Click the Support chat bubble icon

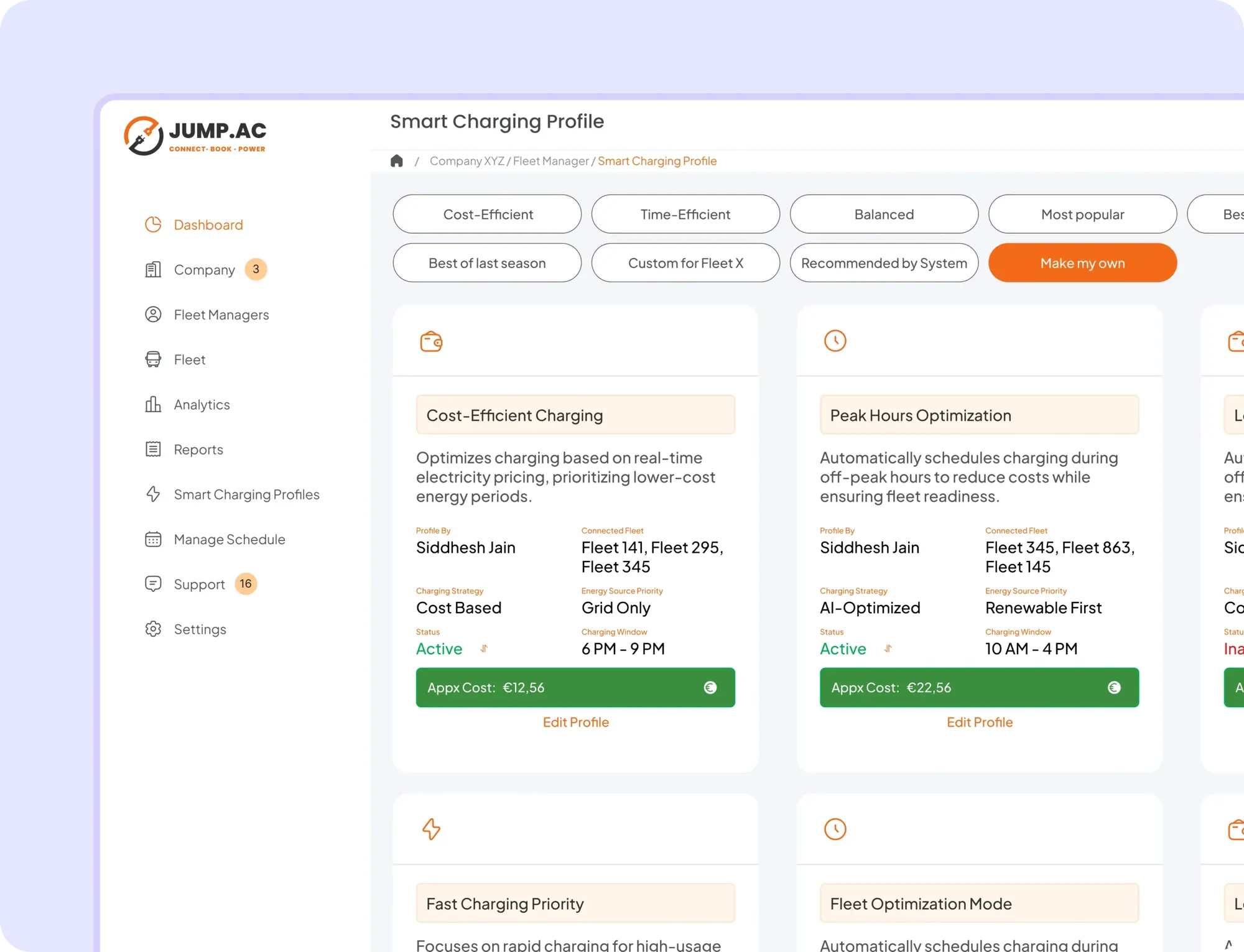[153, 584]
